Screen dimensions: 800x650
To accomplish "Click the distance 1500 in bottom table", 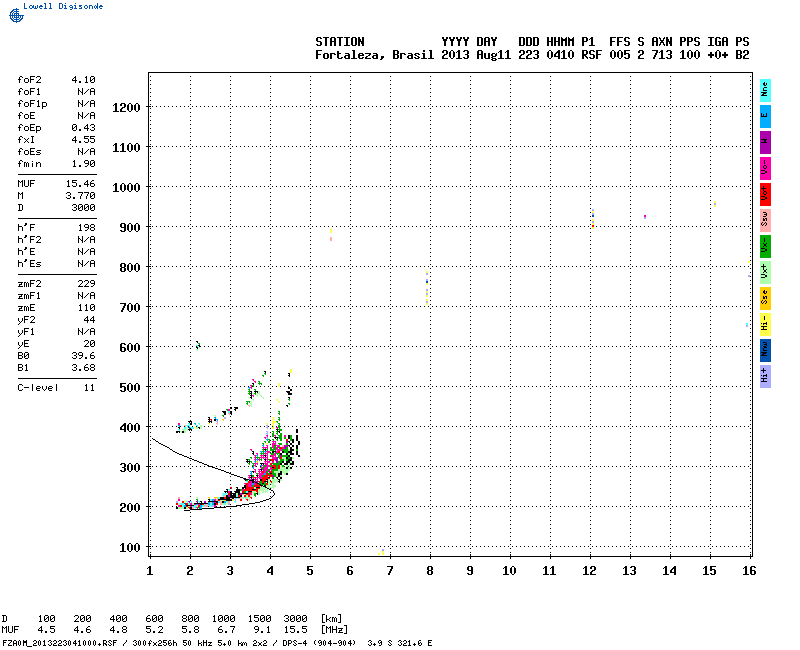I will pos(259,618).
